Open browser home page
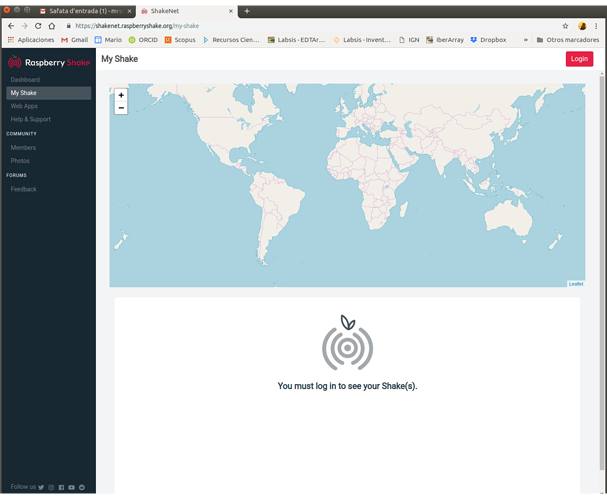The width and height of the screenshot is (607, 499). 51,26
